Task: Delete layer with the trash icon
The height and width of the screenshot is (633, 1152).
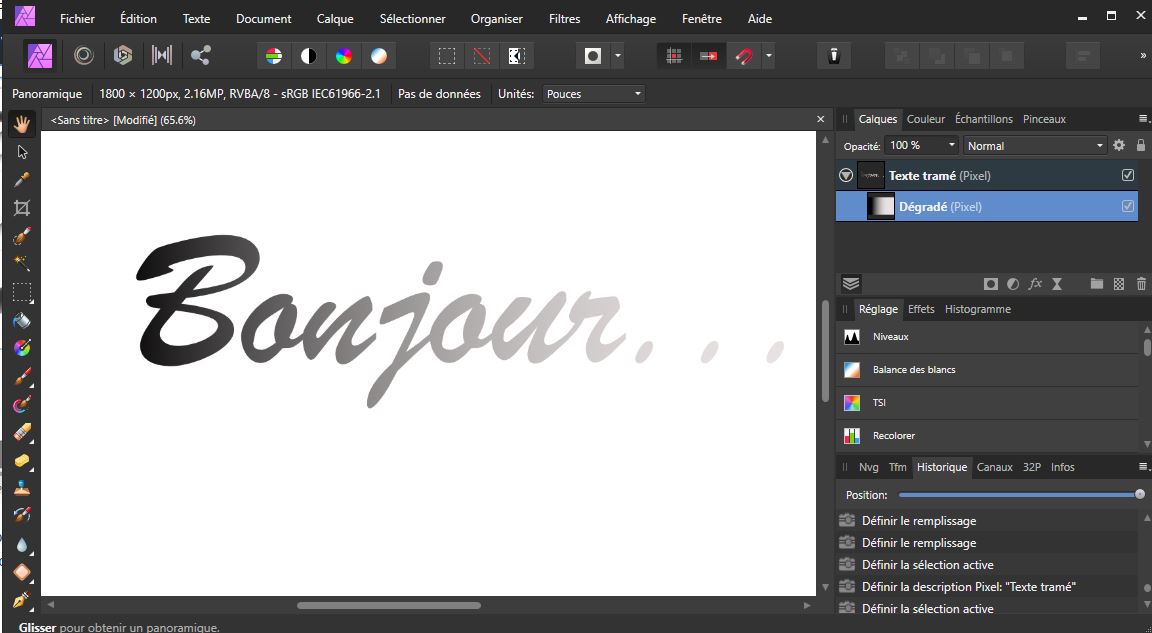Action: 1141,283
